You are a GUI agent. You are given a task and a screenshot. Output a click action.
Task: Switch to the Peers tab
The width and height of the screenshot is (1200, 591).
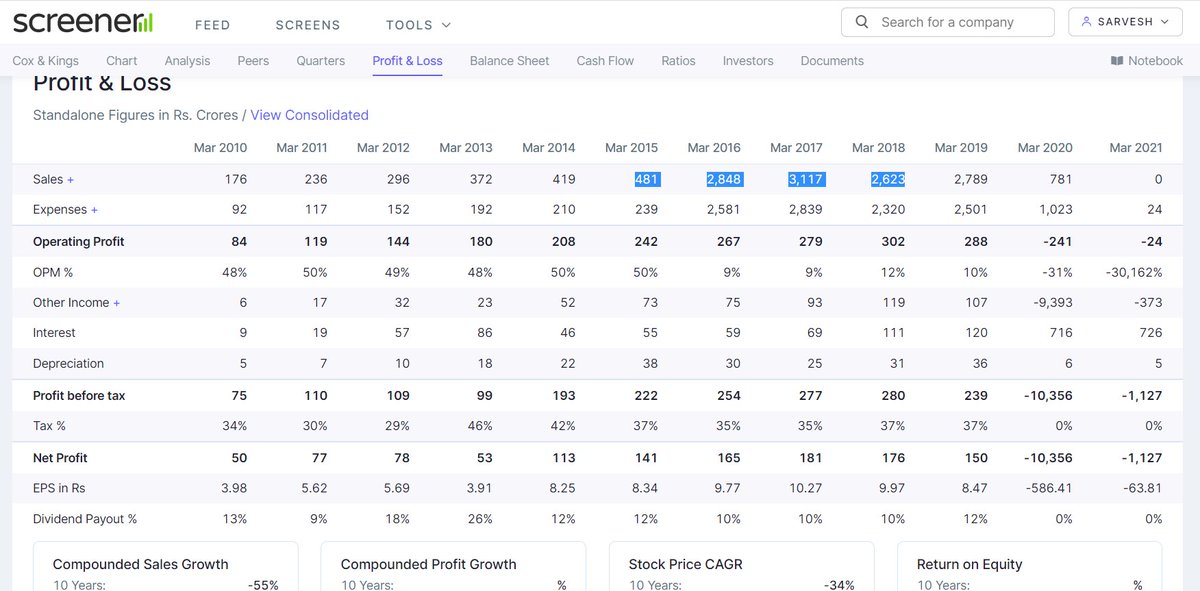253,61
